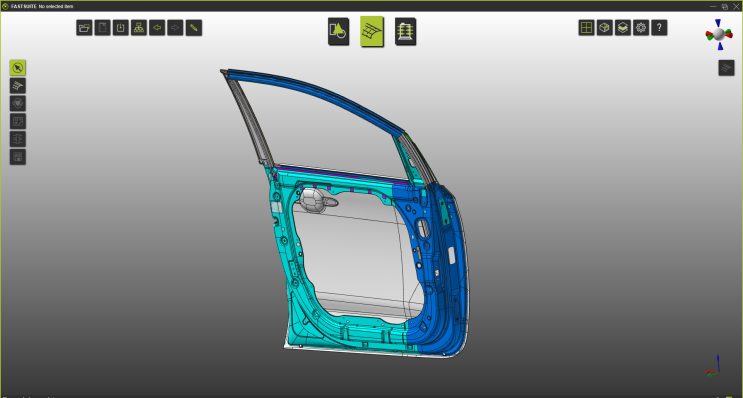Click the coordinate axis triad at bottom right

(x=713, y=366)
